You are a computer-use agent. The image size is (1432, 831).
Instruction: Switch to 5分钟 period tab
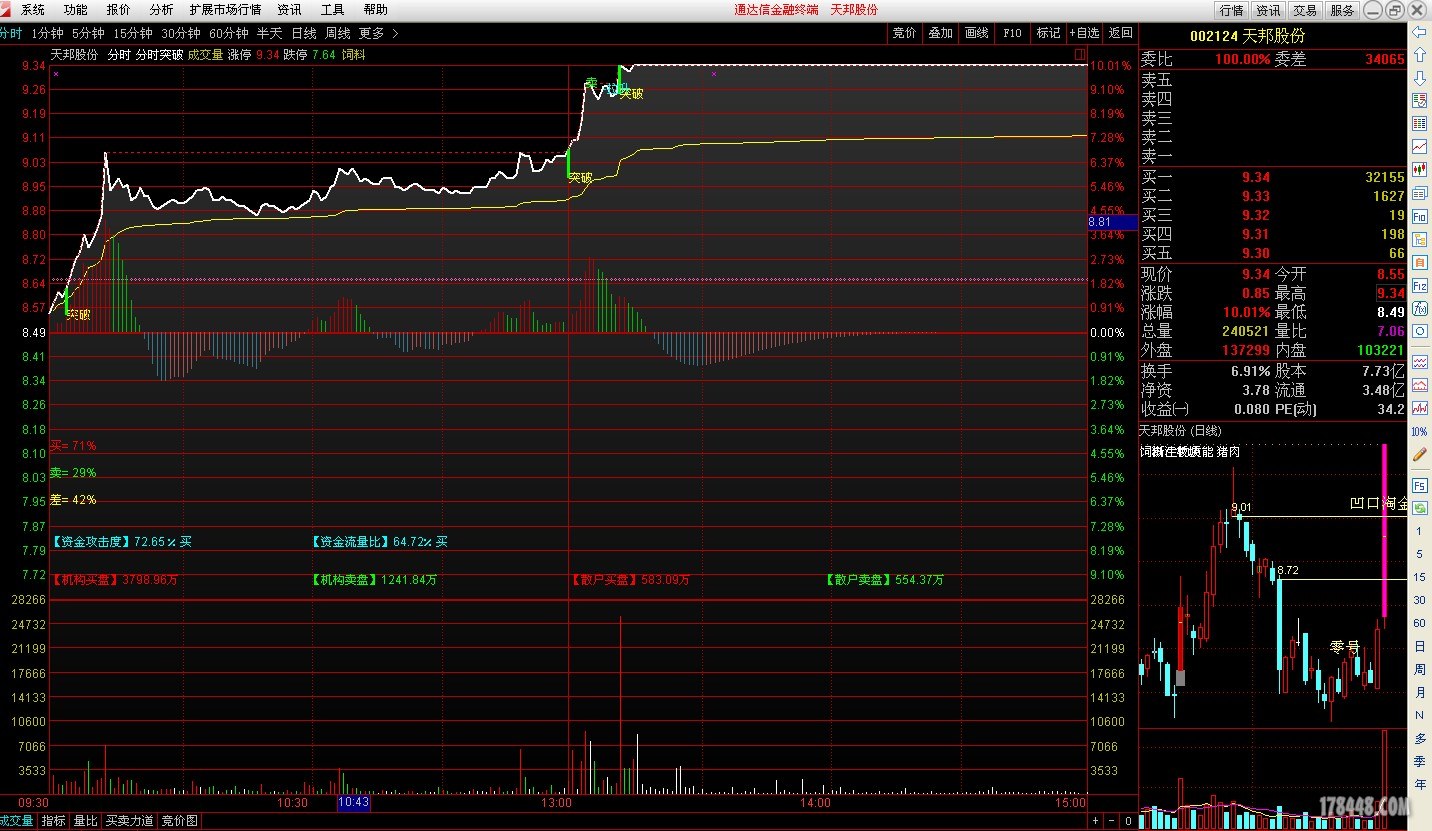coord(87,33)
